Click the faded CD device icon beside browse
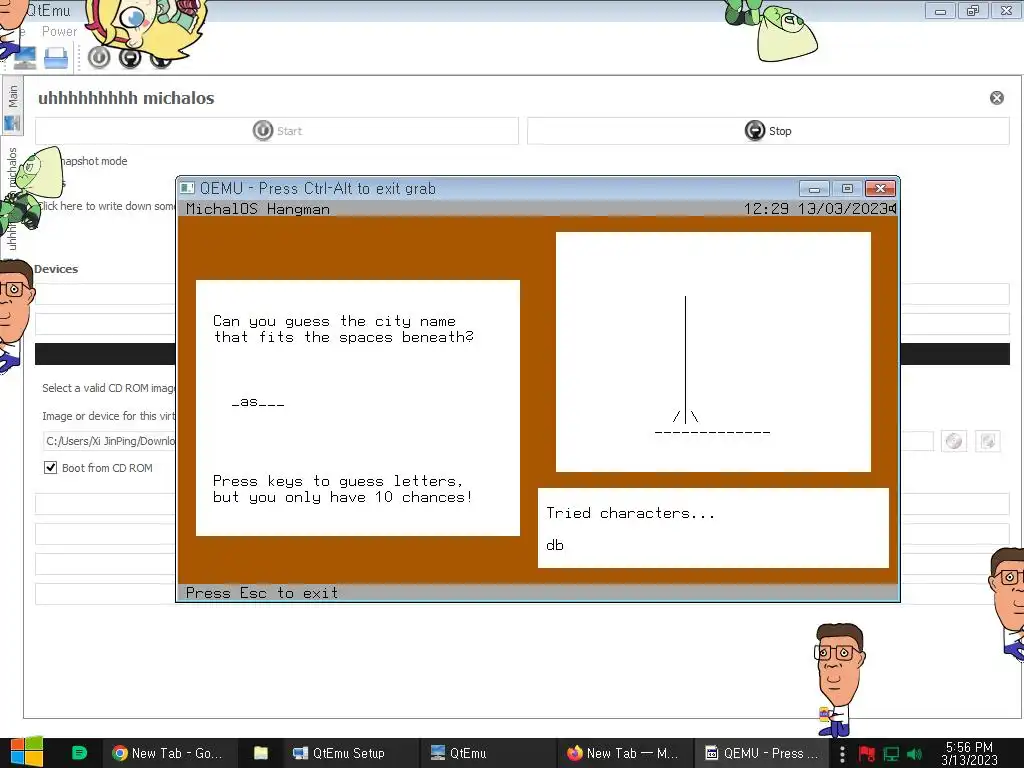Screen dimensions: 1024x768 click(987, 441)
